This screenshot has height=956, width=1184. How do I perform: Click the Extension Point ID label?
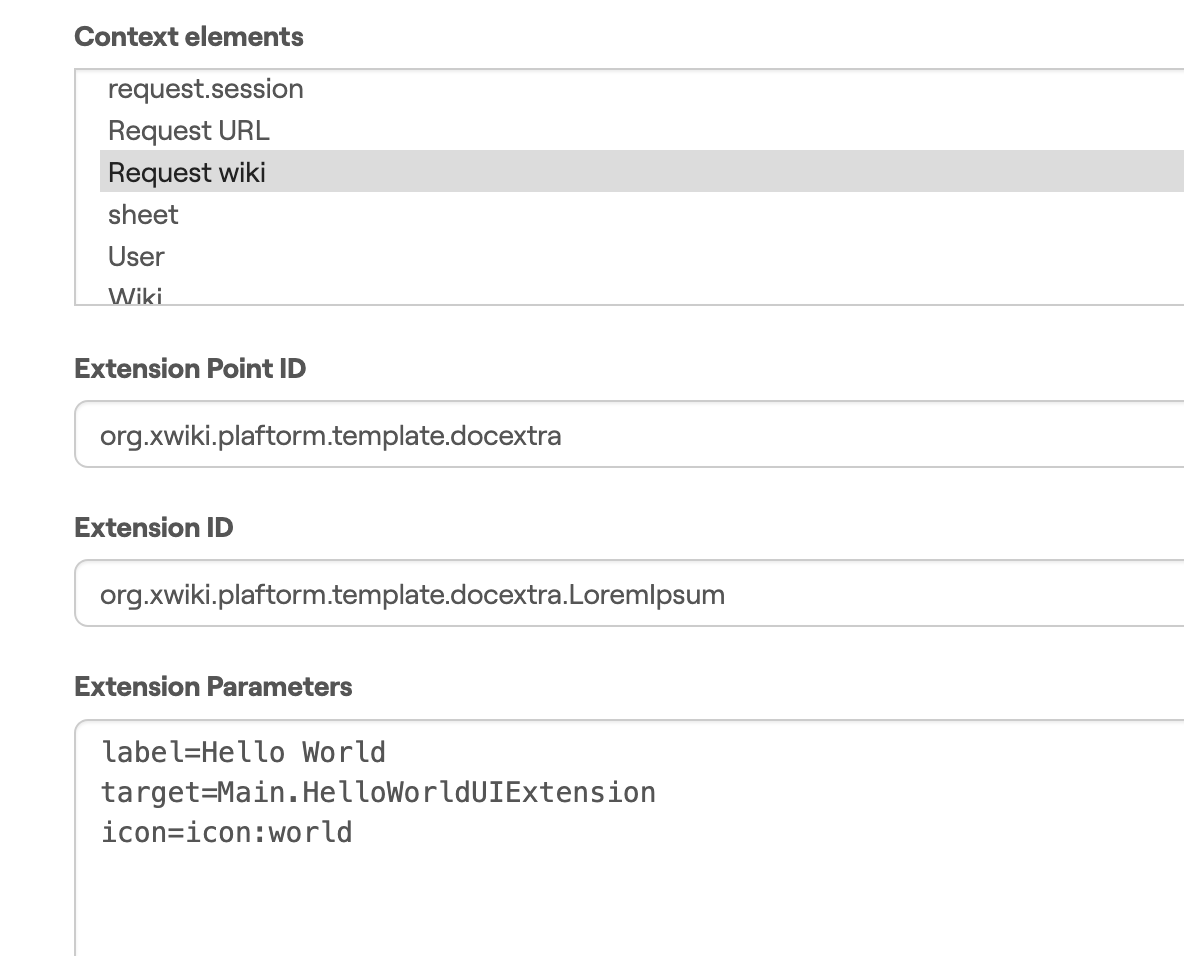(190, 369)
